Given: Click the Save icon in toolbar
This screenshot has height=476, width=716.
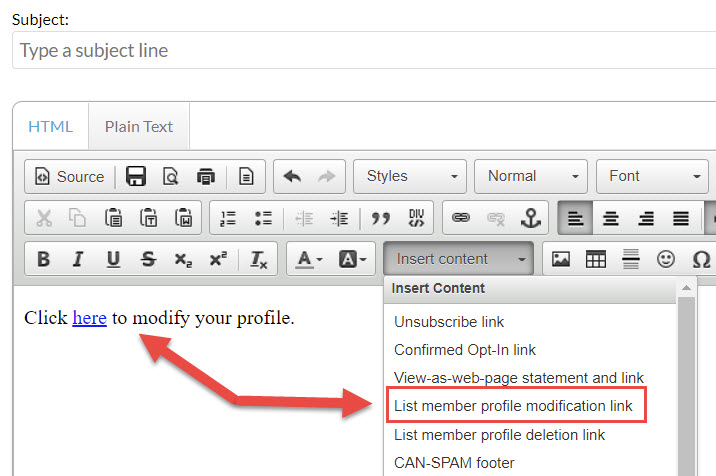Looking at the screenshot, I should pos(136,177).
